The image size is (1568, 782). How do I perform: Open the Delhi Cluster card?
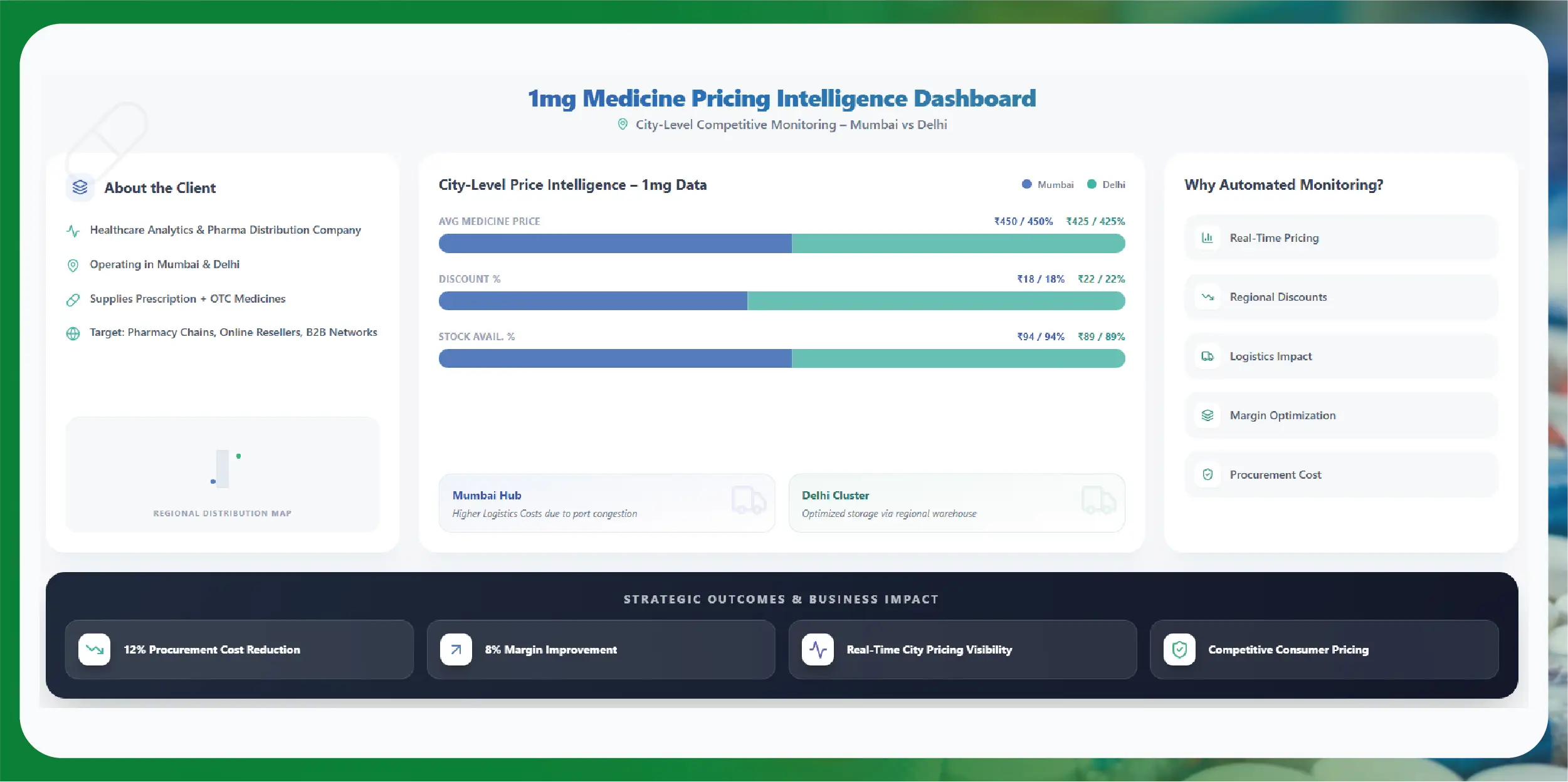click(x=956, y=503)
